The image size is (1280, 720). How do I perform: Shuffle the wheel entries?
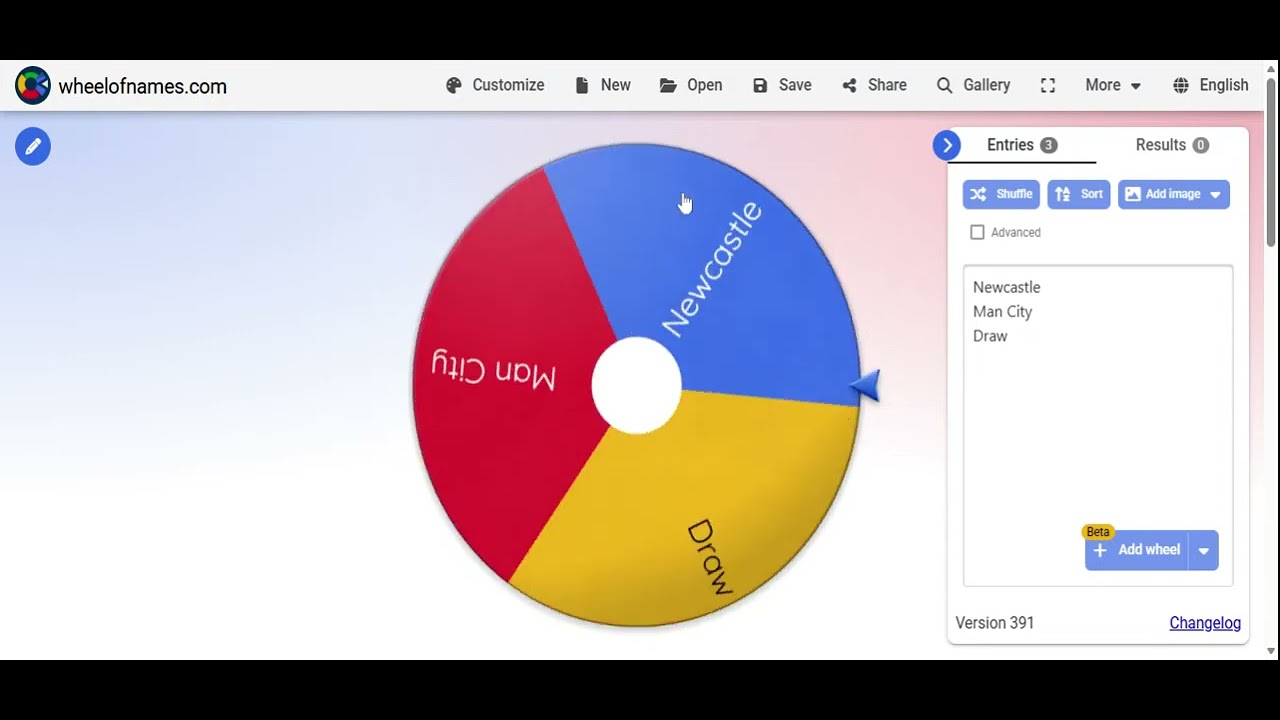click(x=1001, y=194)
